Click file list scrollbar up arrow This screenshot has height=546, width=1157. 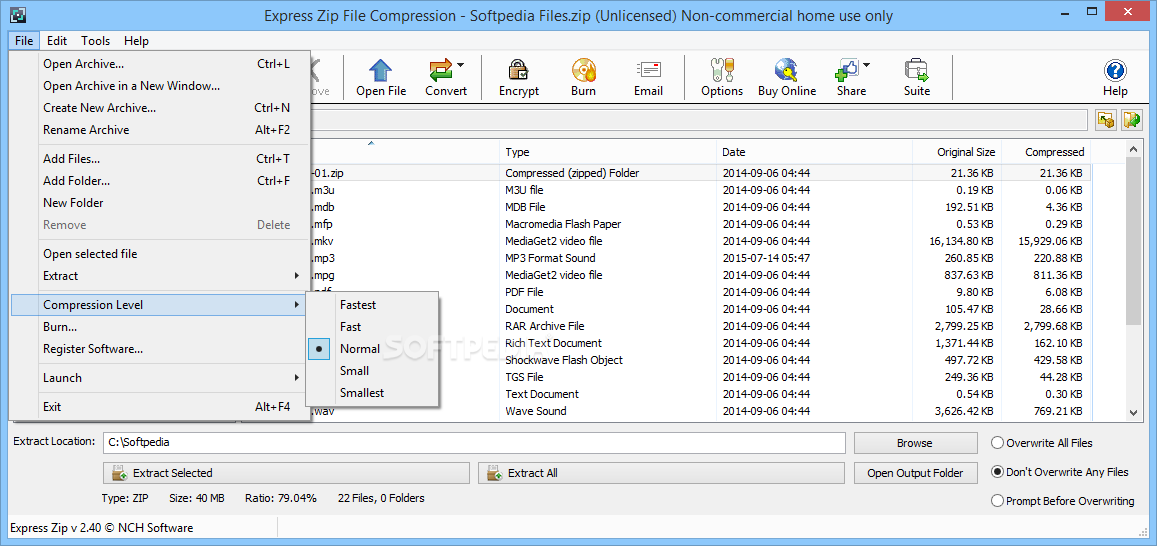[x=1134, y=150]
